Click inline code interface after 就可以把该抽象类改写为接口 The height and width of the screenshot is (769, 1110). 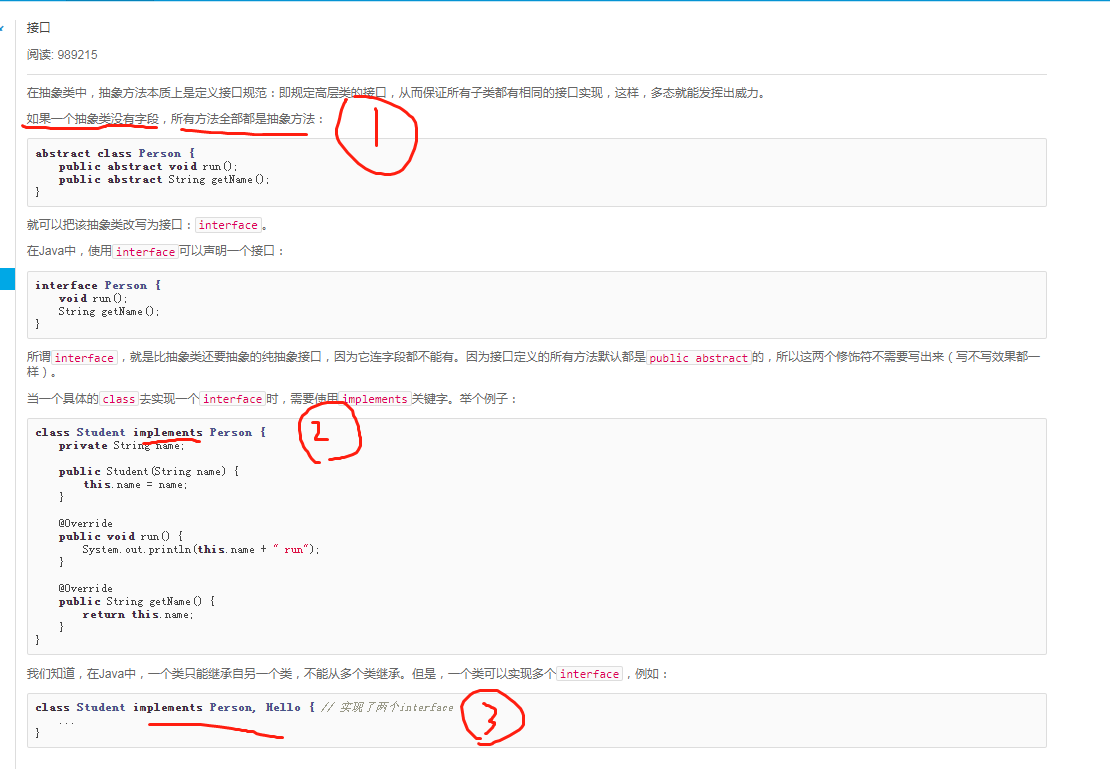228,225
